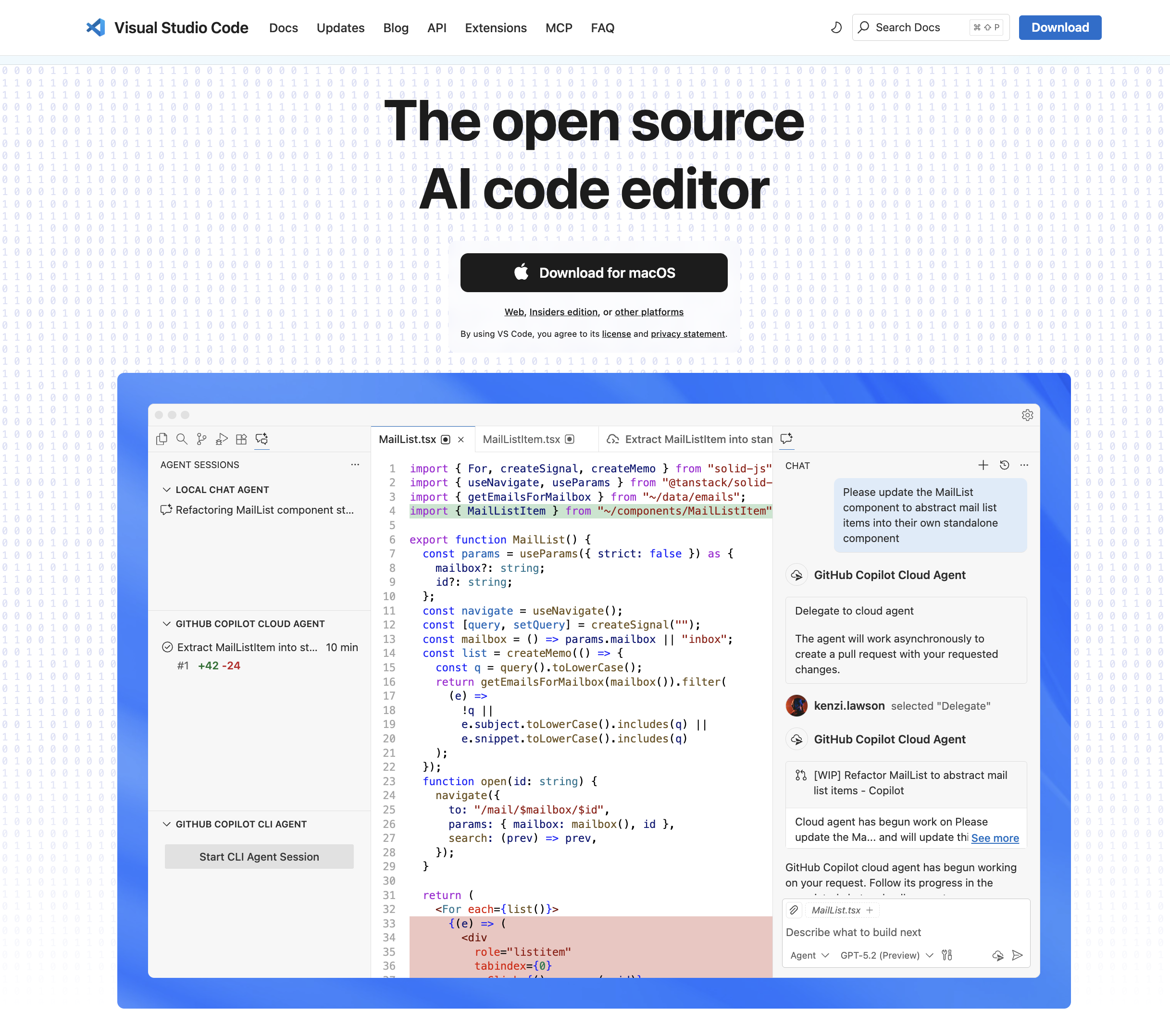The image size is (1170, 1036).
Task: Open the GPT-5.2 (Preview) model dropdown
Action: click(x=887, y=955)
